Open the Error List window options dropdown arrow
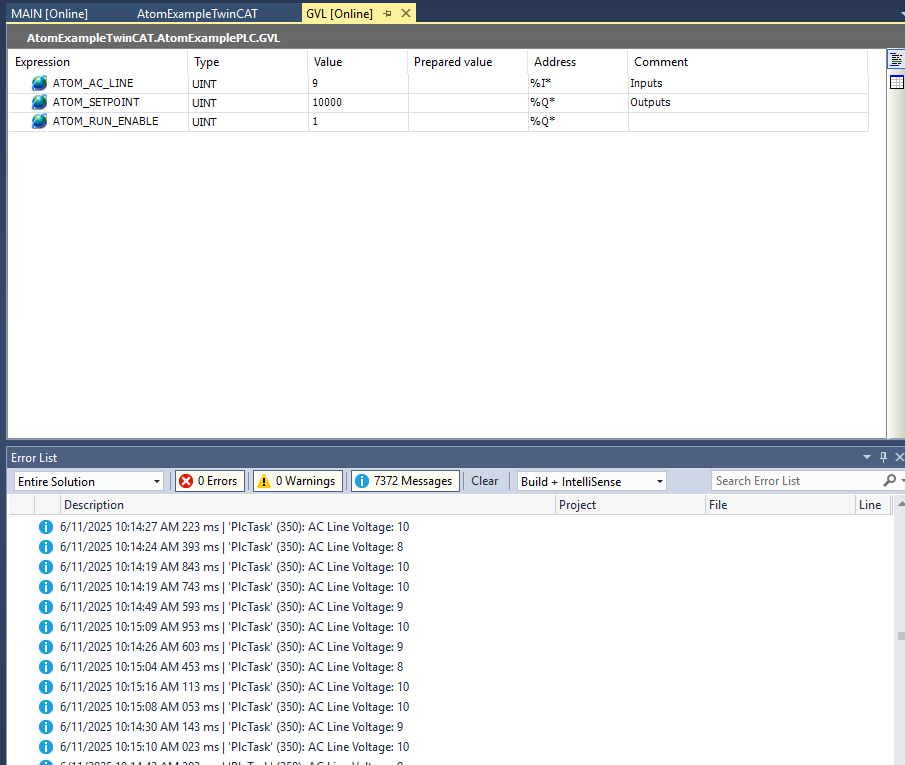Image resolution: width=905 pixels, height=765 pixels. pyautogui.click(x=867, y=458)
